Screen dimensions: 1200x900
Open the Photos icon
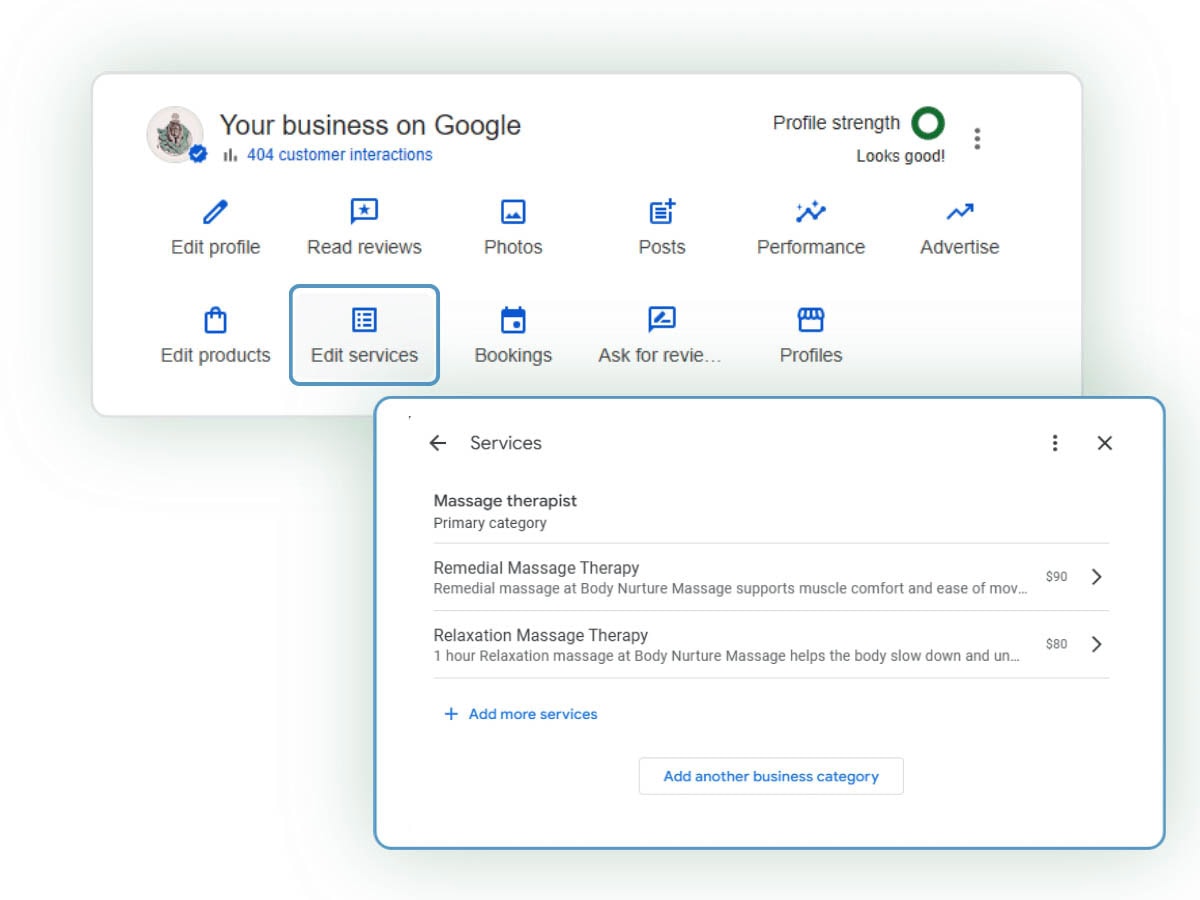point(513,212)
